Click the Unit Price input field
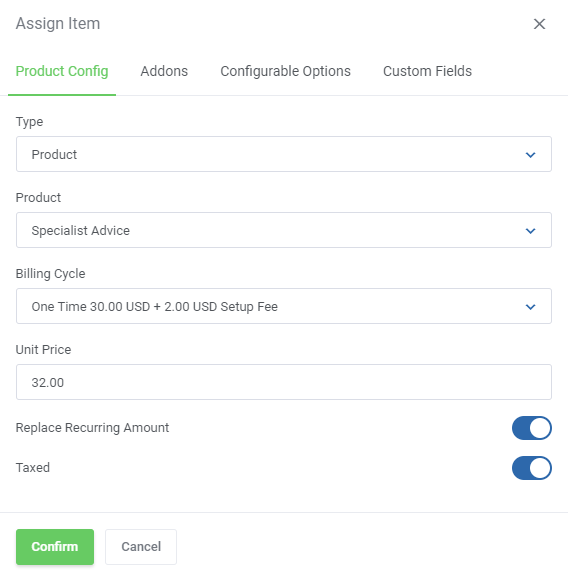Image resolution: width=568 pixels, height=581 pixels. [x=284, y=382]
